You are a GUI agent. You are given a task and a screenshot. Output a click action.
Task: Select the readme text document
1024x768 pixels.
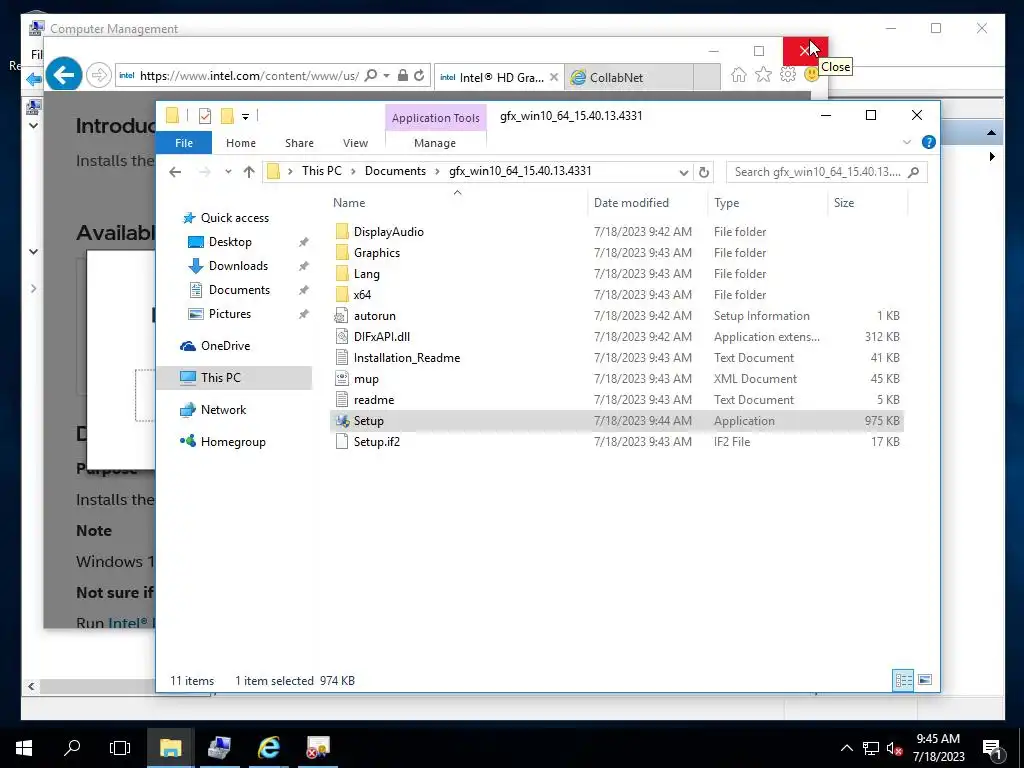coord(374,400)
